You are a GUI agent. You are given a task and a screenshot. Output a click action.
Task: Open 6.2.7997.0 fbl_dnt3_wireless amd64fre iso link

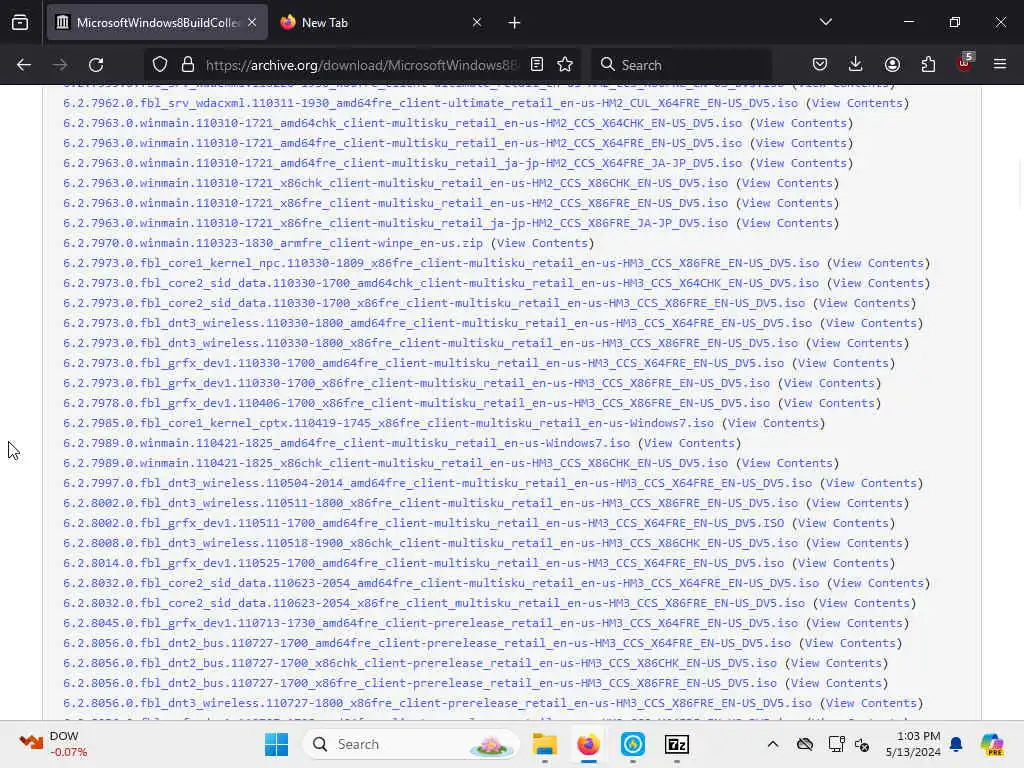click(x=438, y=483)
